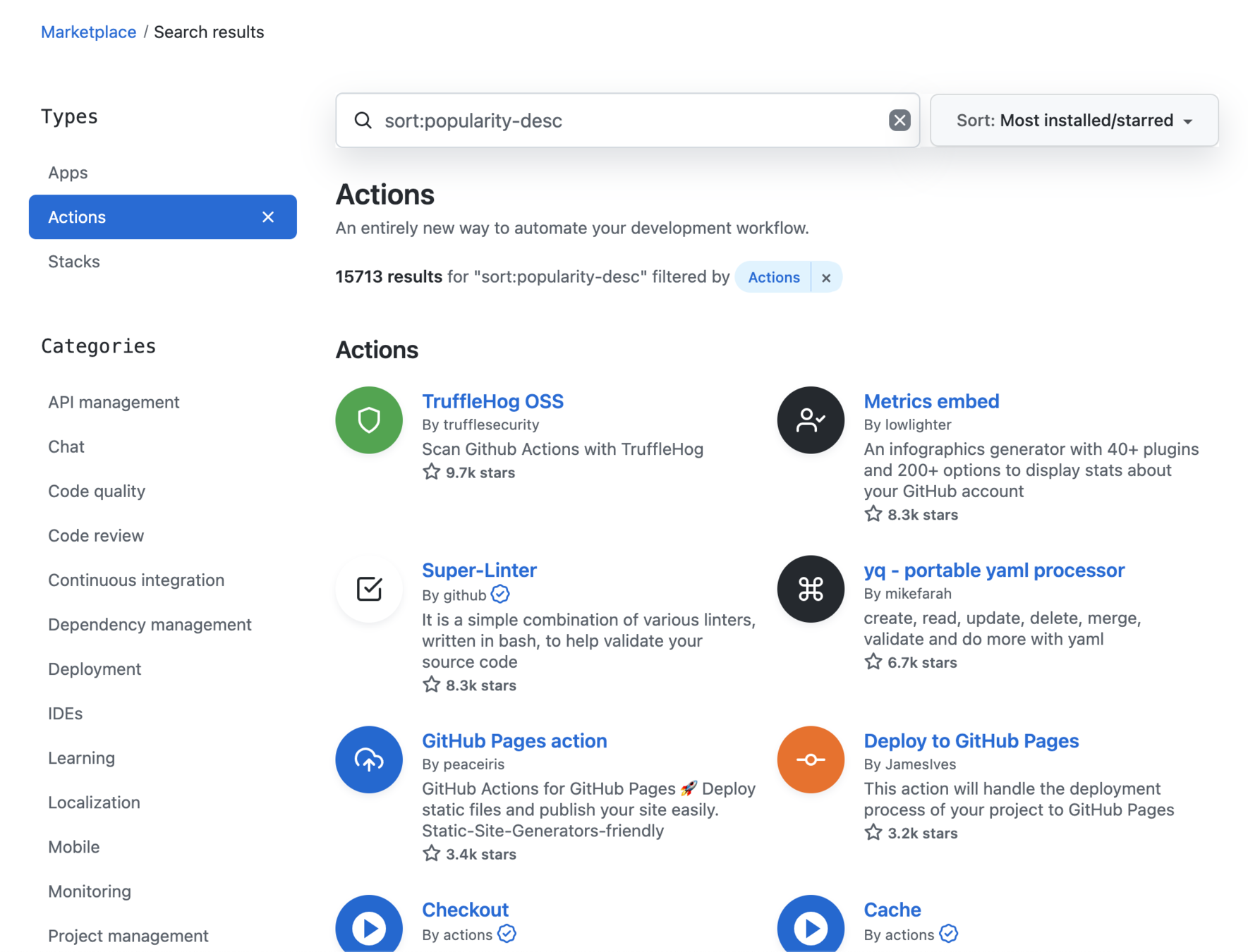Choose the Dependency management category
This screenshot has height=952, width=1248.
(150, 624)
